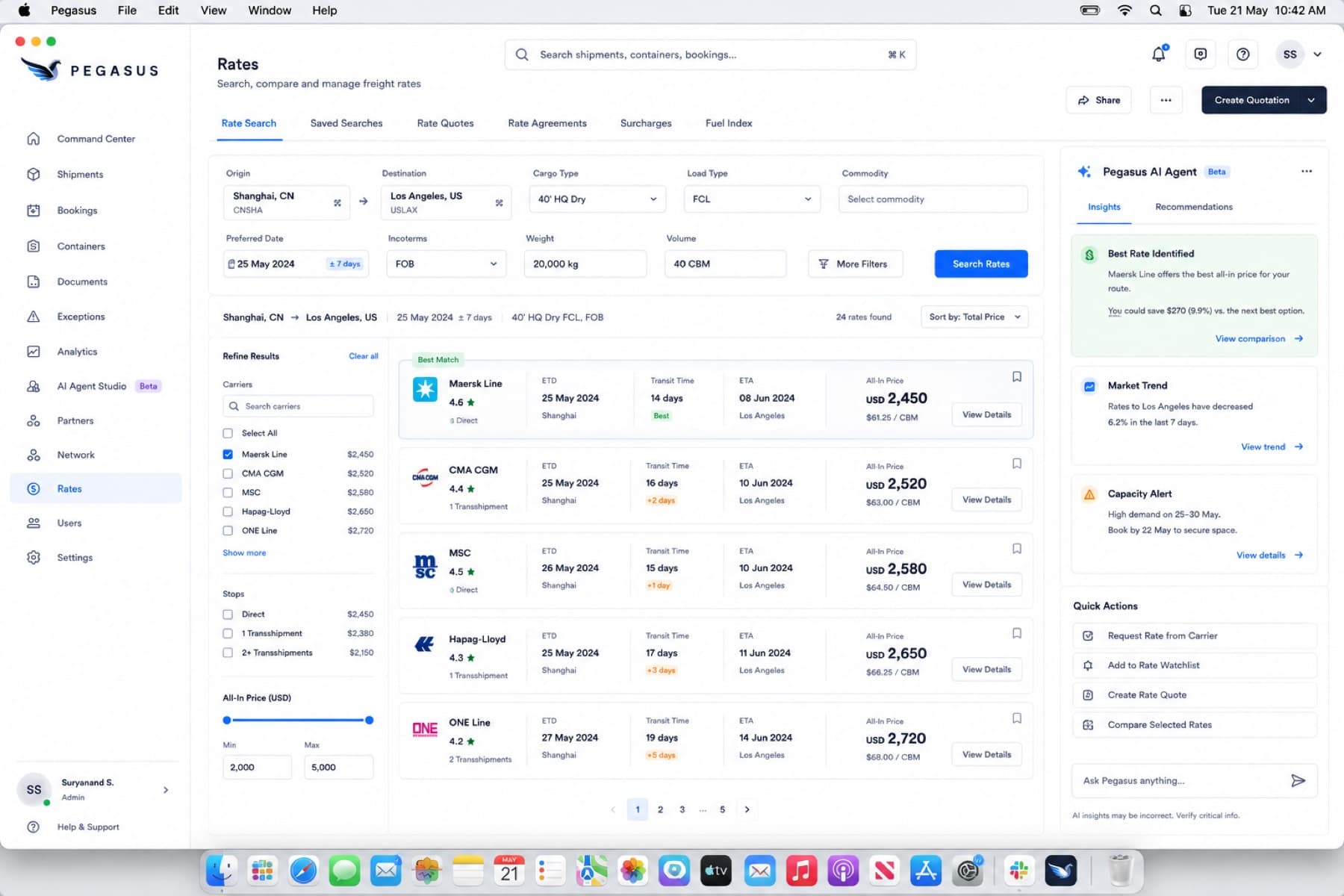Viewport: 1344px width, 896px height.
Task: Check the CMA CGM carrier filter
Action: (228, 473)
